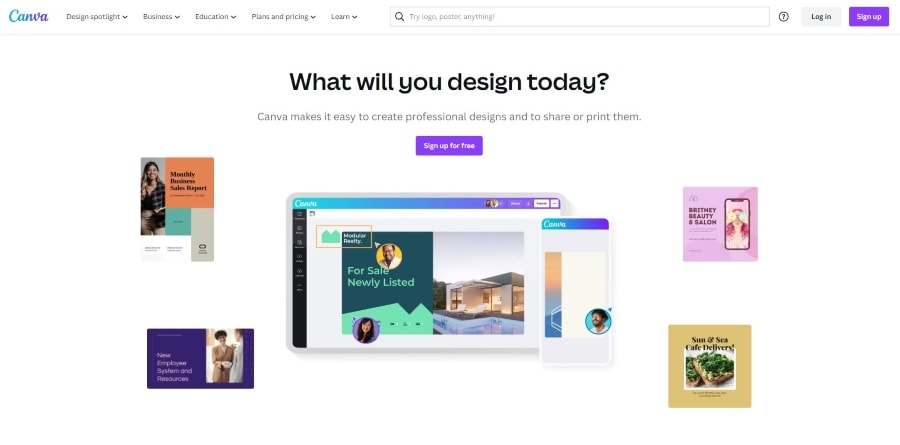Viewport: 900px width, 445px height.
Task: Click the purple Sign up header button
Action: 869,17
